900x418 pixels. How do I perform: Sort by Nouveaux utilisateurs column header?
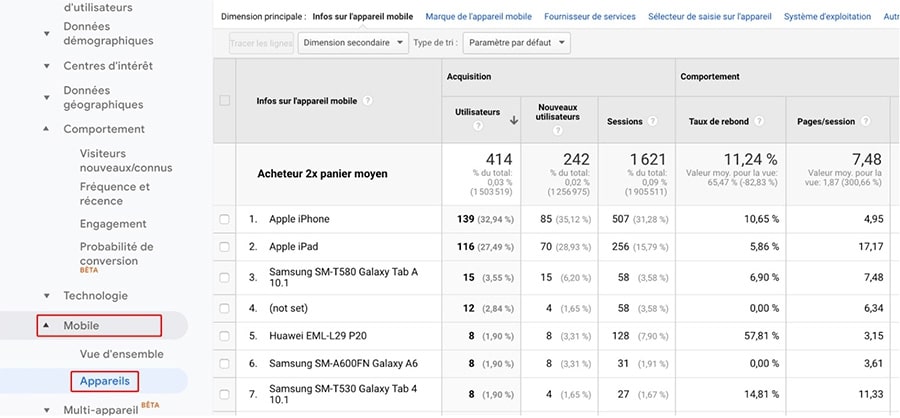tap(557, 112)
